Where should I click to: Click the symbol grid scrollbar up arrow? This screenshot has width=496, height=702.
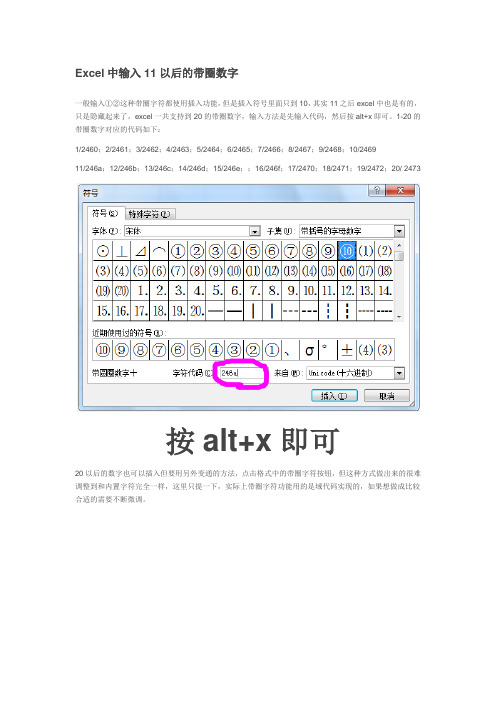[399, 245]
